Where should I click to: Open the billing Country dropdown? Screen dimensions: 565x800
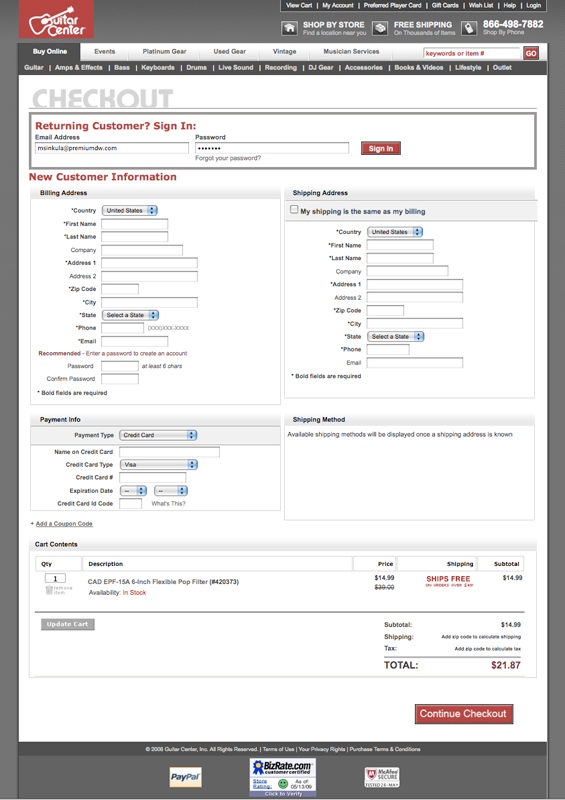point(130,210)
